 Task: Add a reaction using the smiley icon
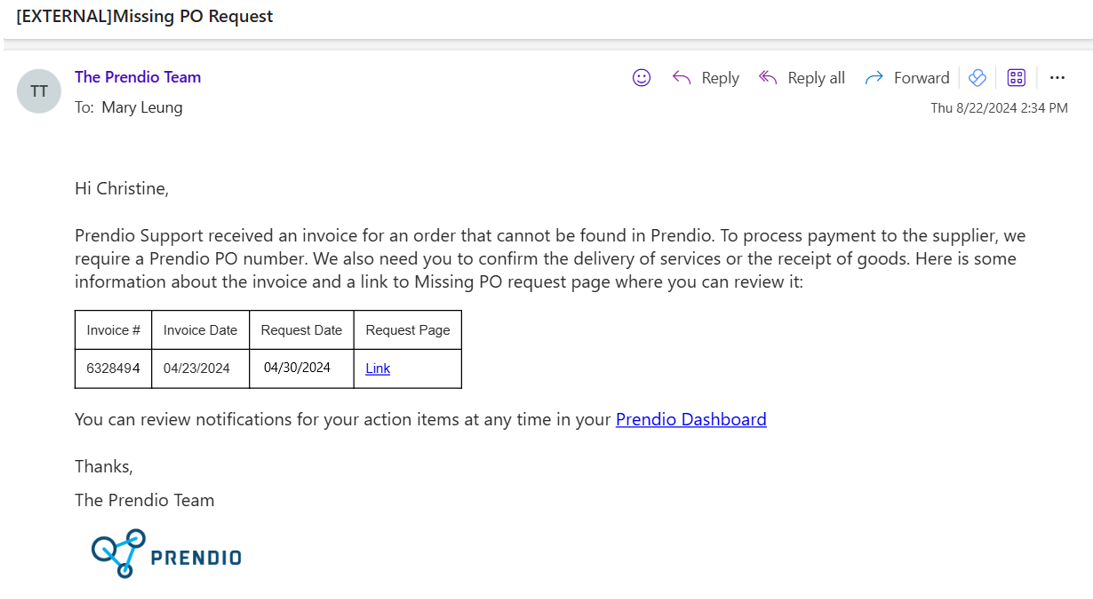641,77
